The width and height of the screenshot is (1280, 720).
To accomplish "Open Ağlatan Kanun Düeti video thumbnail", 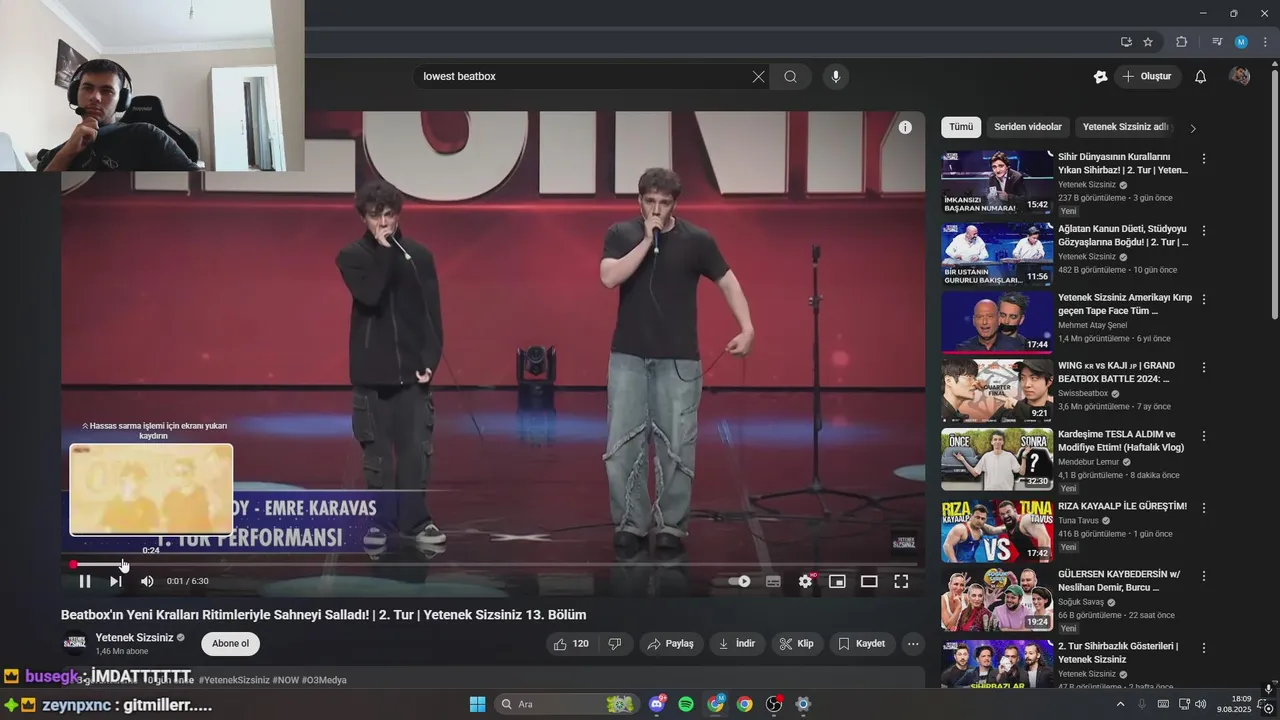I will [997, 254].
